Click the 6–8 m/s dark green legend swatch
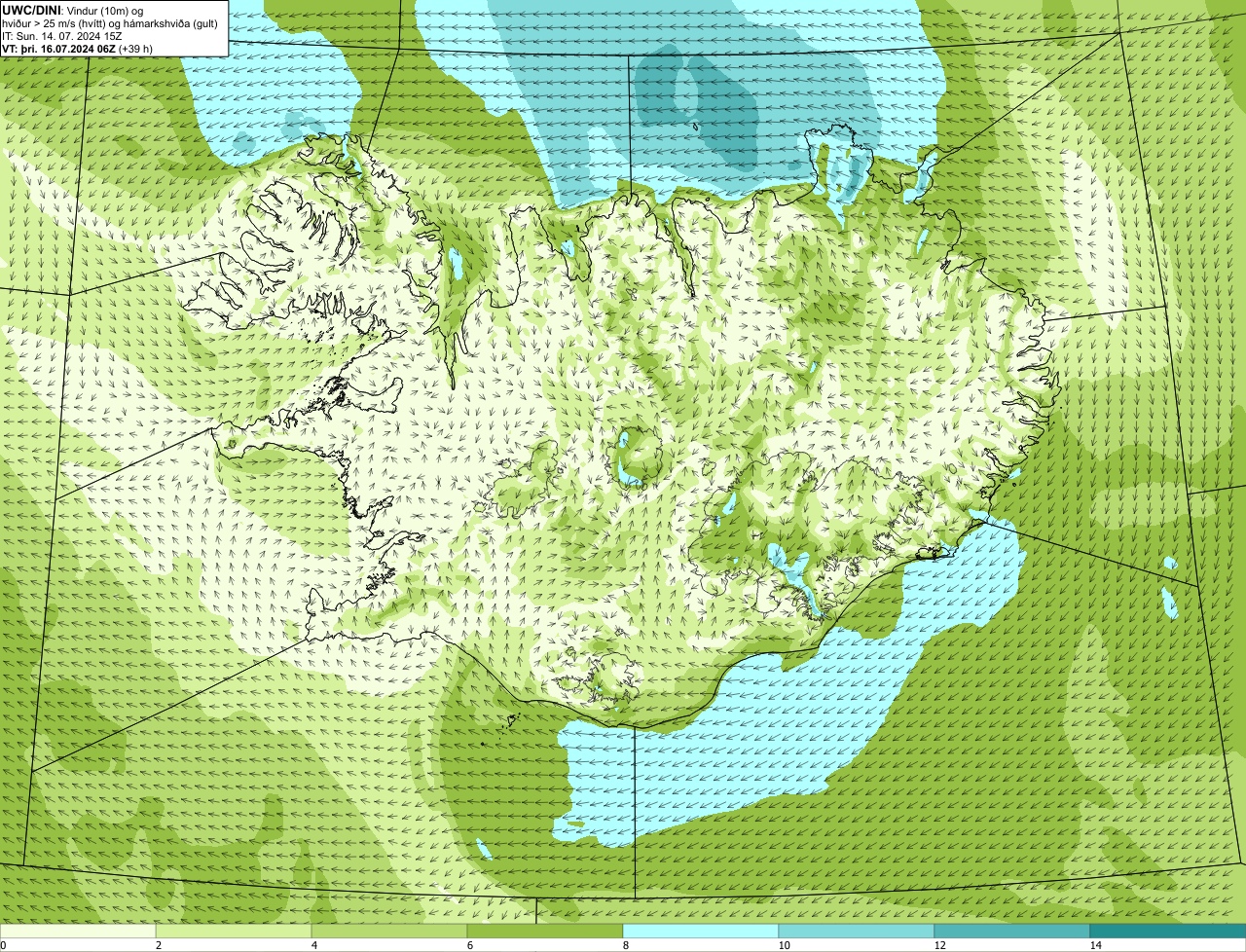This screenshot has width=1246, height=952. [545, 931]
